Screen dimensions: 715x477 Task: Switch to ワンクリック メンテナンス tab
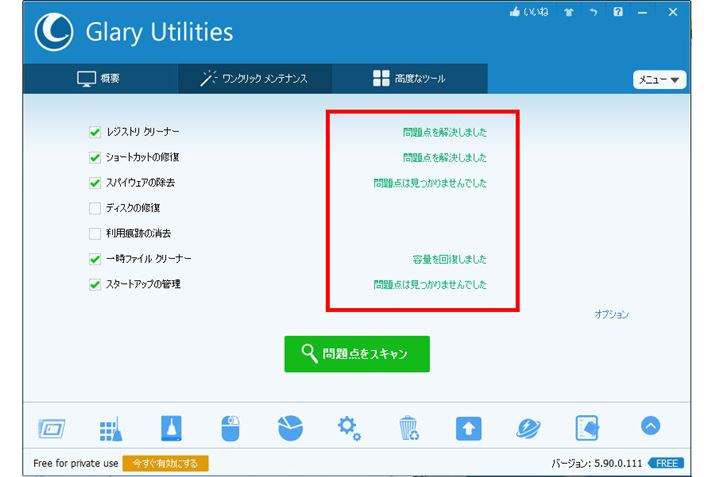click(x=254, y=78)
